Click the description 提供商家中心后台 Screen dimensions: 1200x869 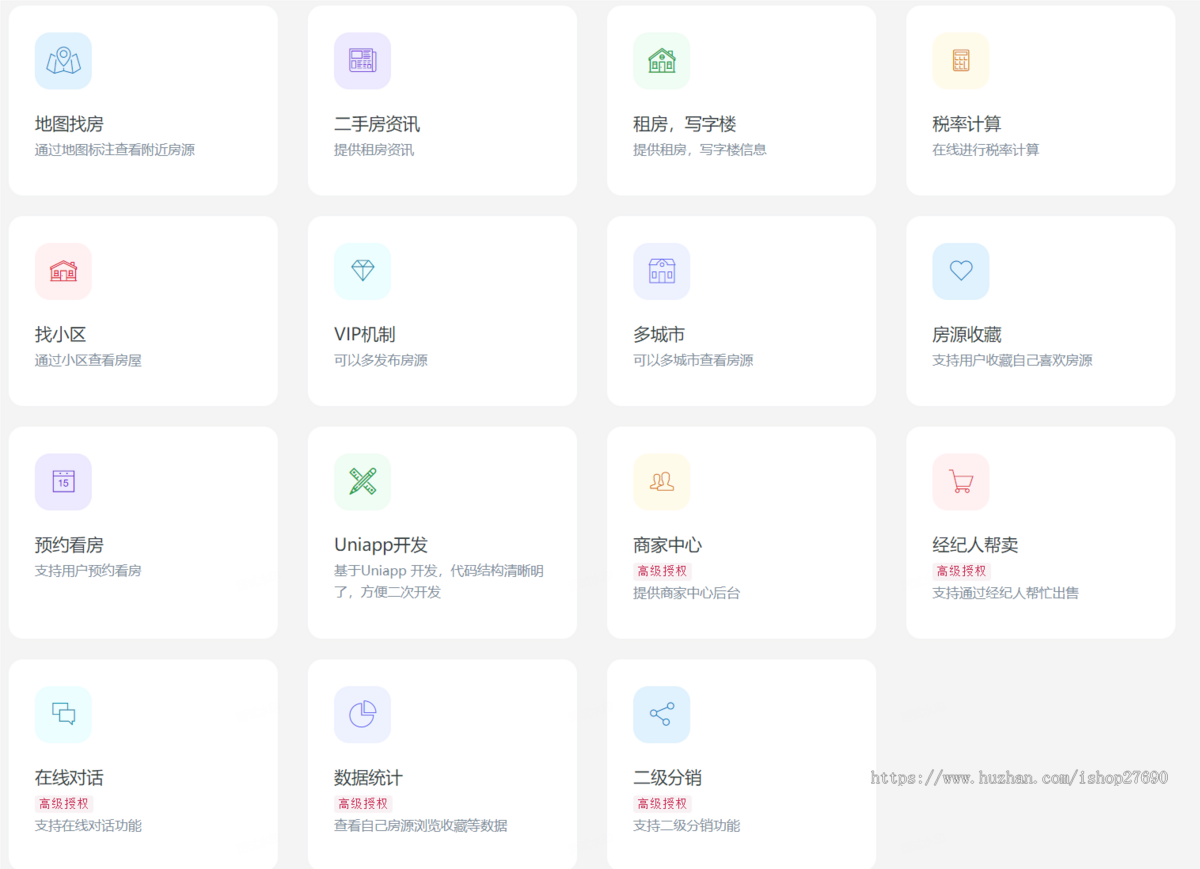[x=686, y=593]
